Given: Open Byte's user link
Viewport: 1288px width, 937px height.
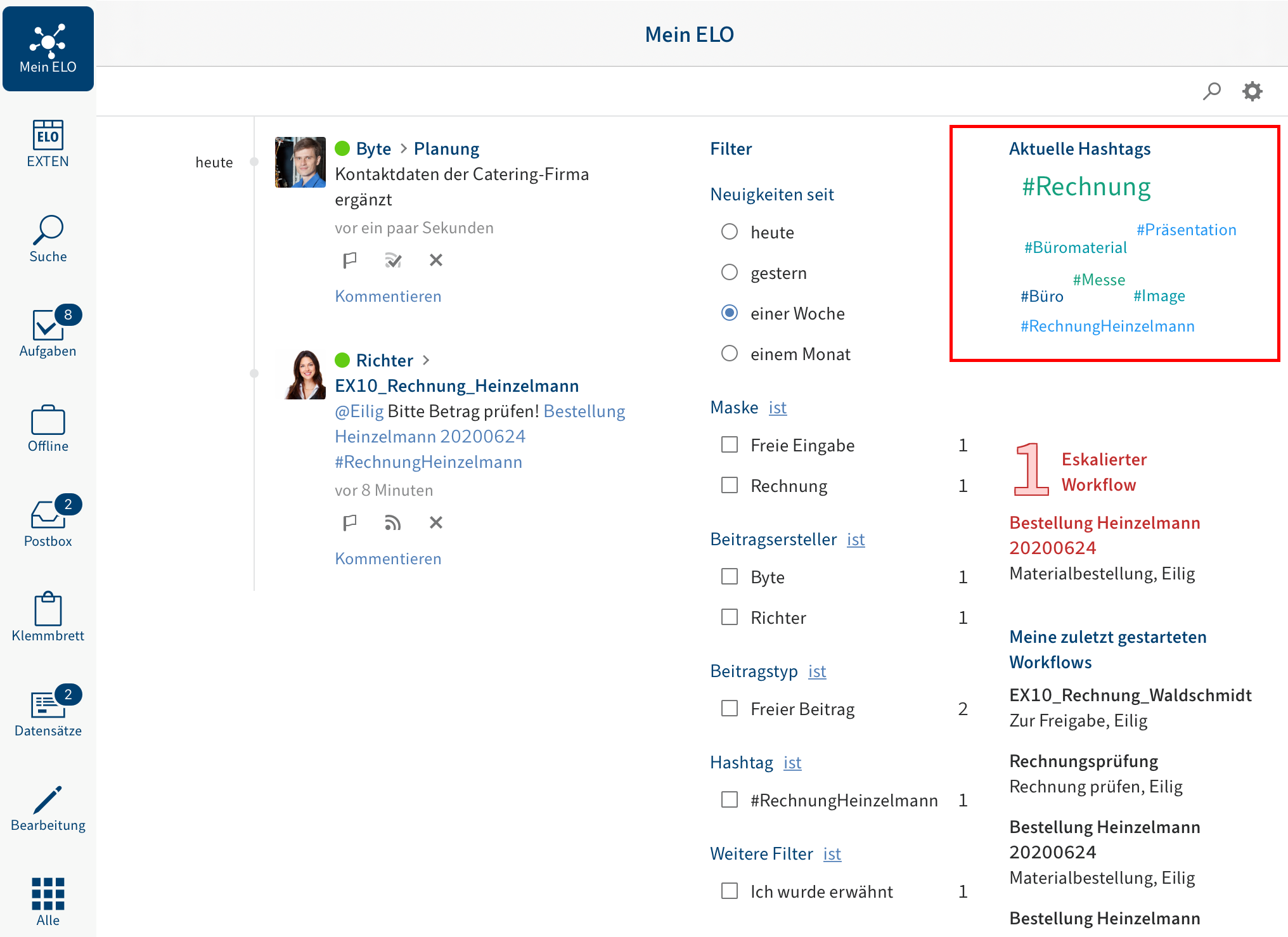Looking at the screenshot, I should [373, 149].
